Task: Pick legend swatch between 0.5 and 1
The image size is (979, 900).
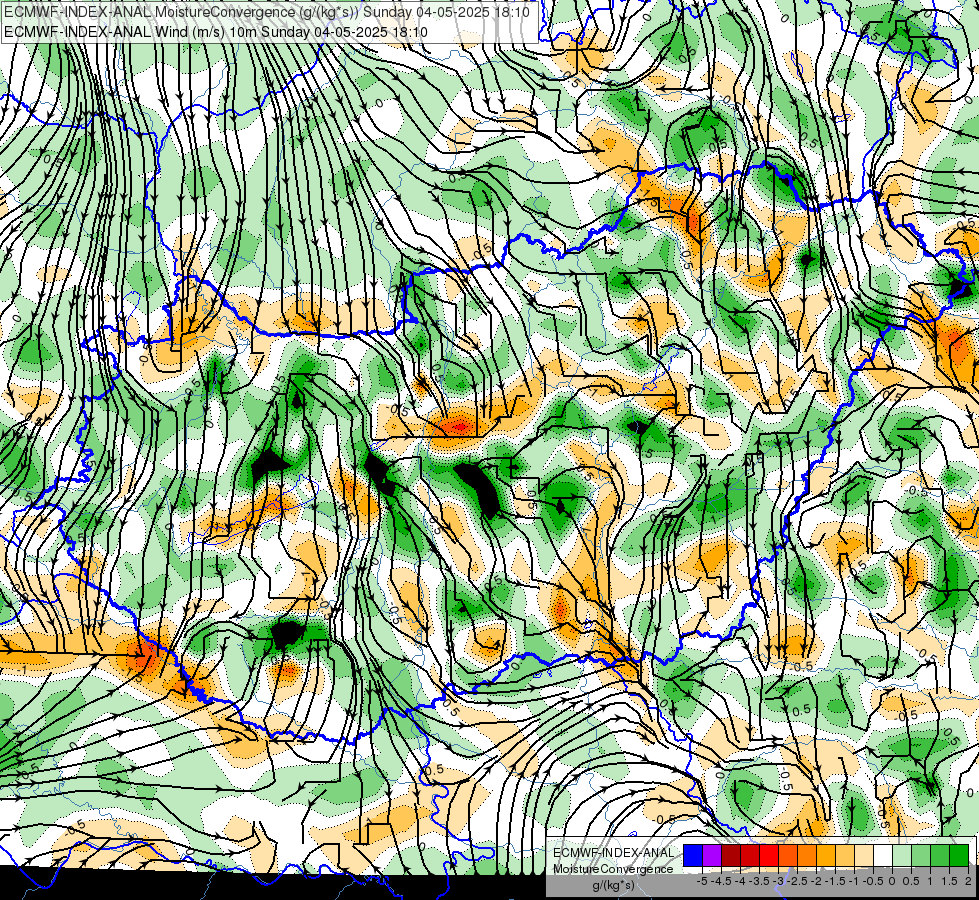Action: click(921, 855)
